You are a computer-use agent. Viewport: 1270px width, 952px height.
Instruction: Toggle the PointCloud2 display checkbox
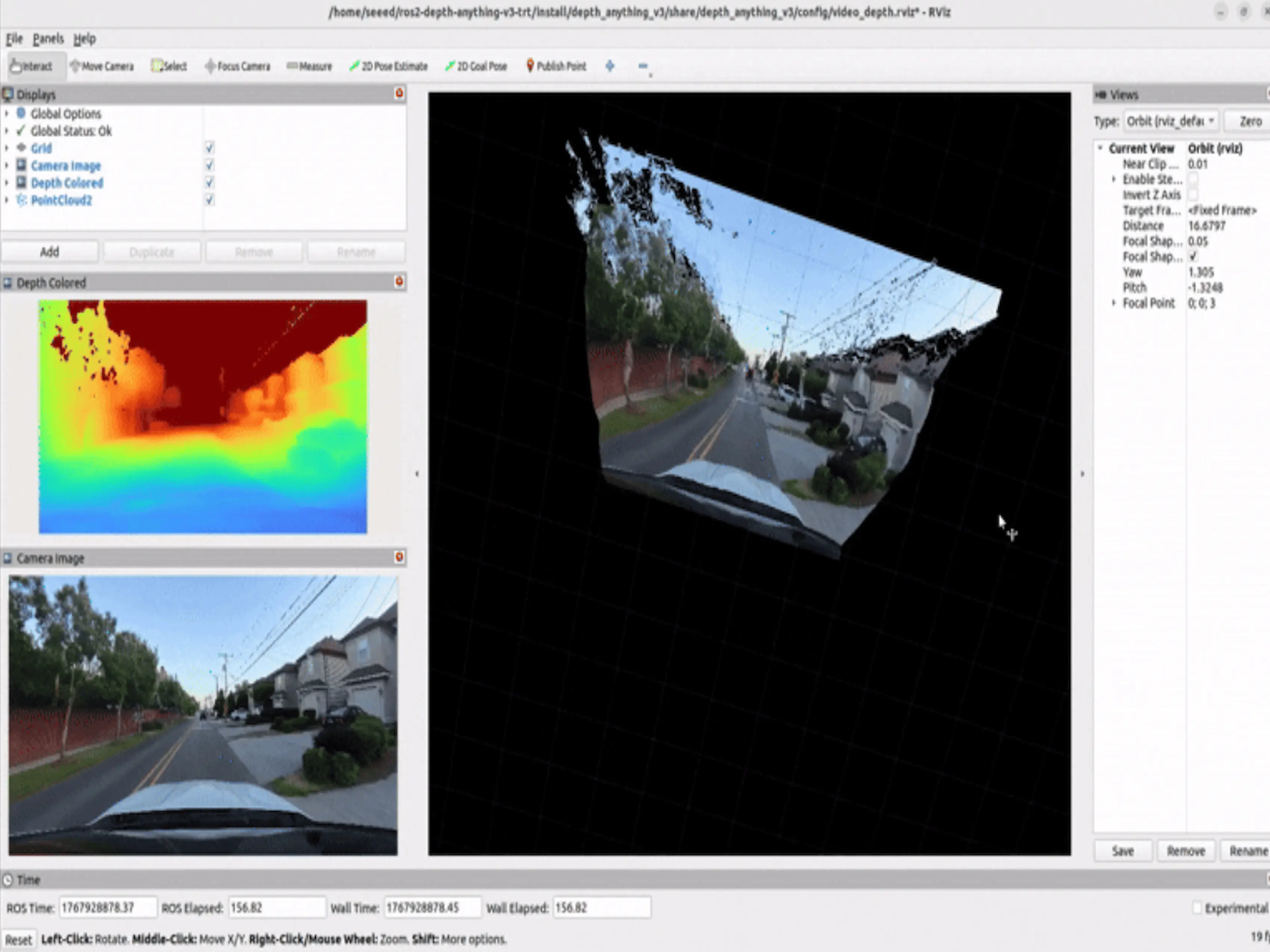click(210, 200)
